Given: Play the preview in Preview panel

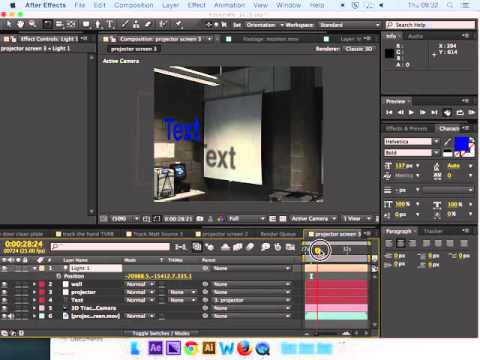Looking at the screenshot, I should point(411,112).
